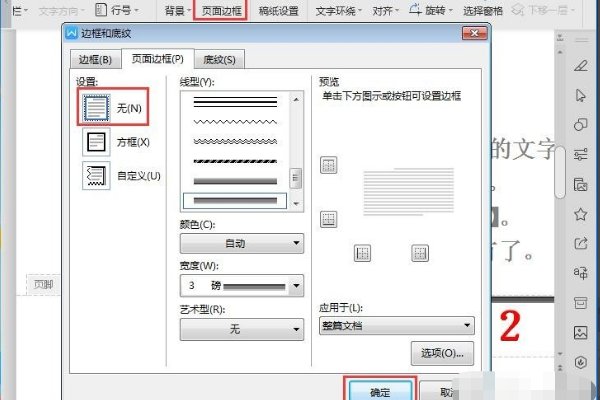The image size is (600, 400).
Task: Toggle the top border in preview
Action: (x=328, y=165)
